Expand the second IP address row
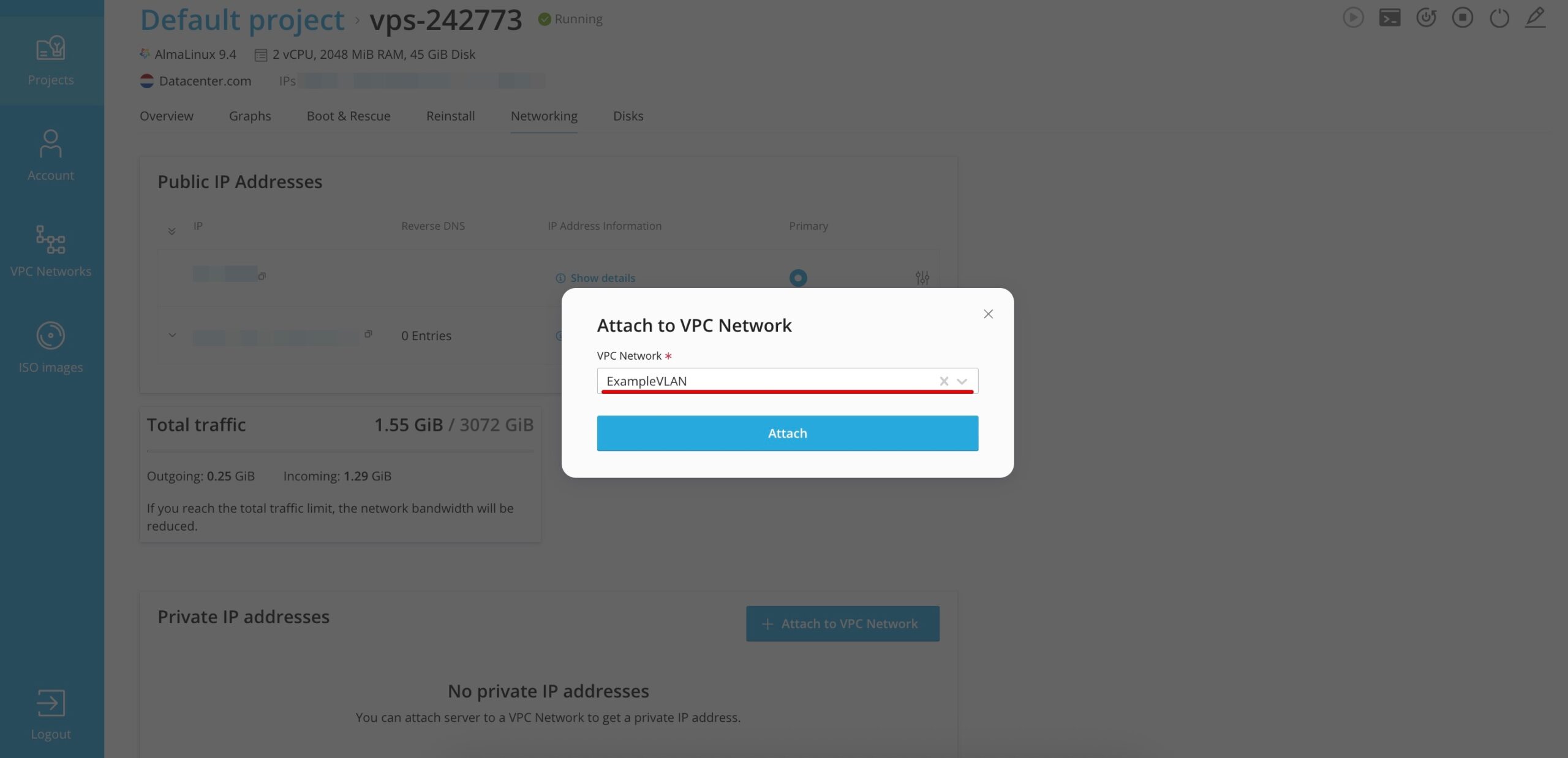This screenshot has width=1568, height=758. click(172, 335)
